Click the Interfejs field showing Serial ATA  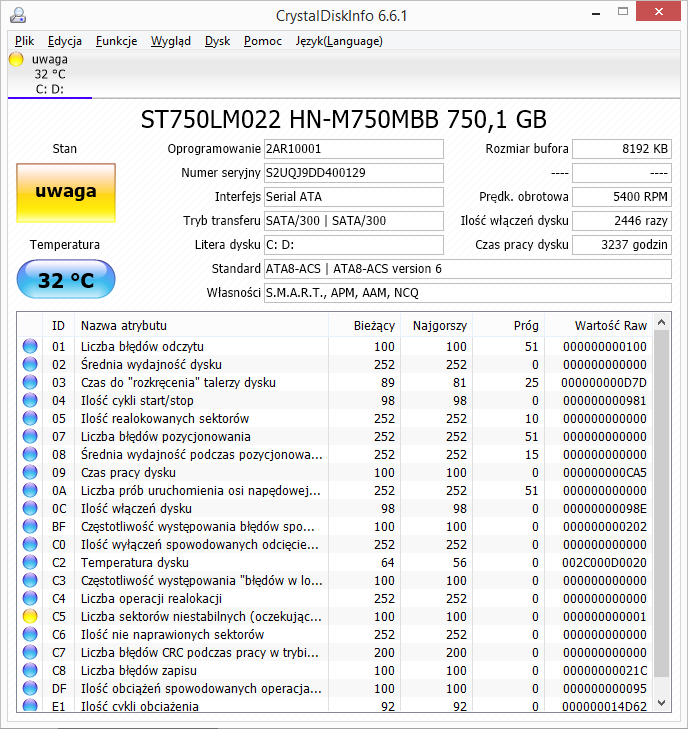[354, 197]
